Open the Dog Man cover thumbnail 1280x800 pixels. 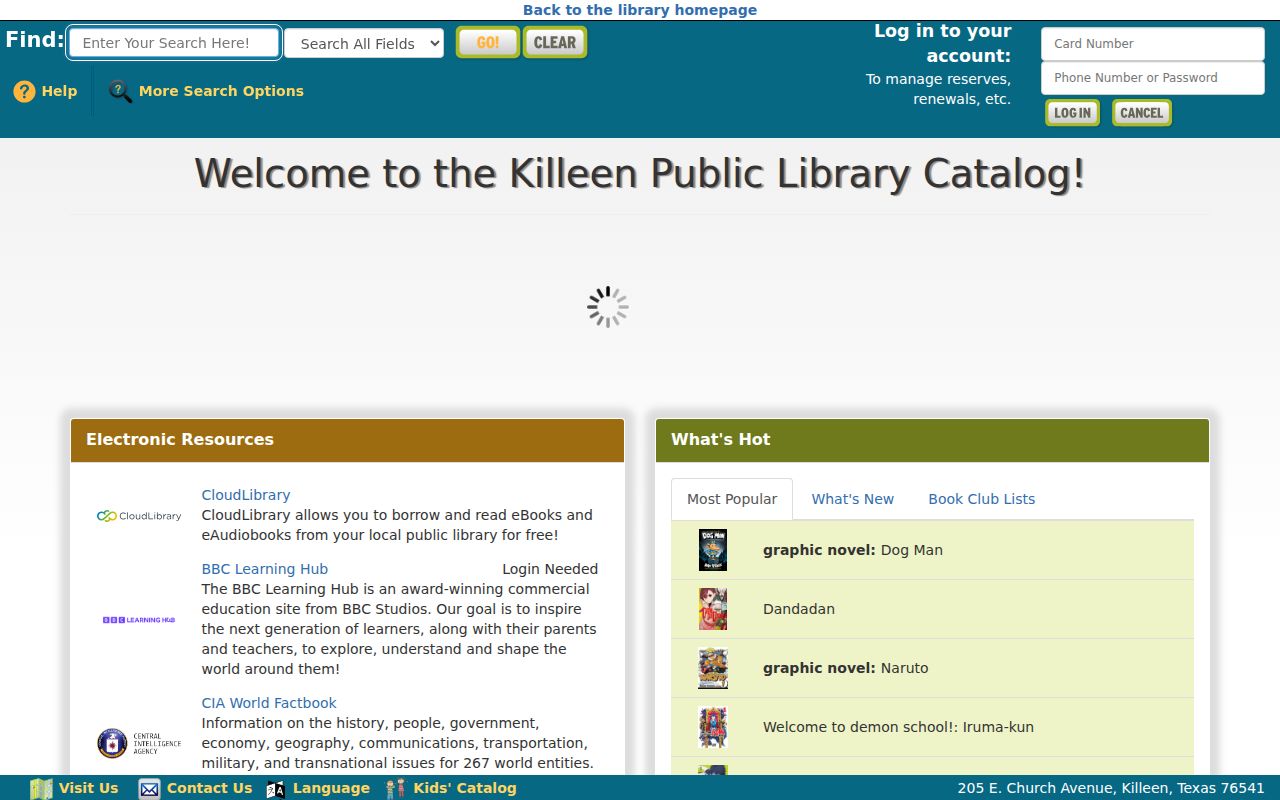click(x=713, y=550)
